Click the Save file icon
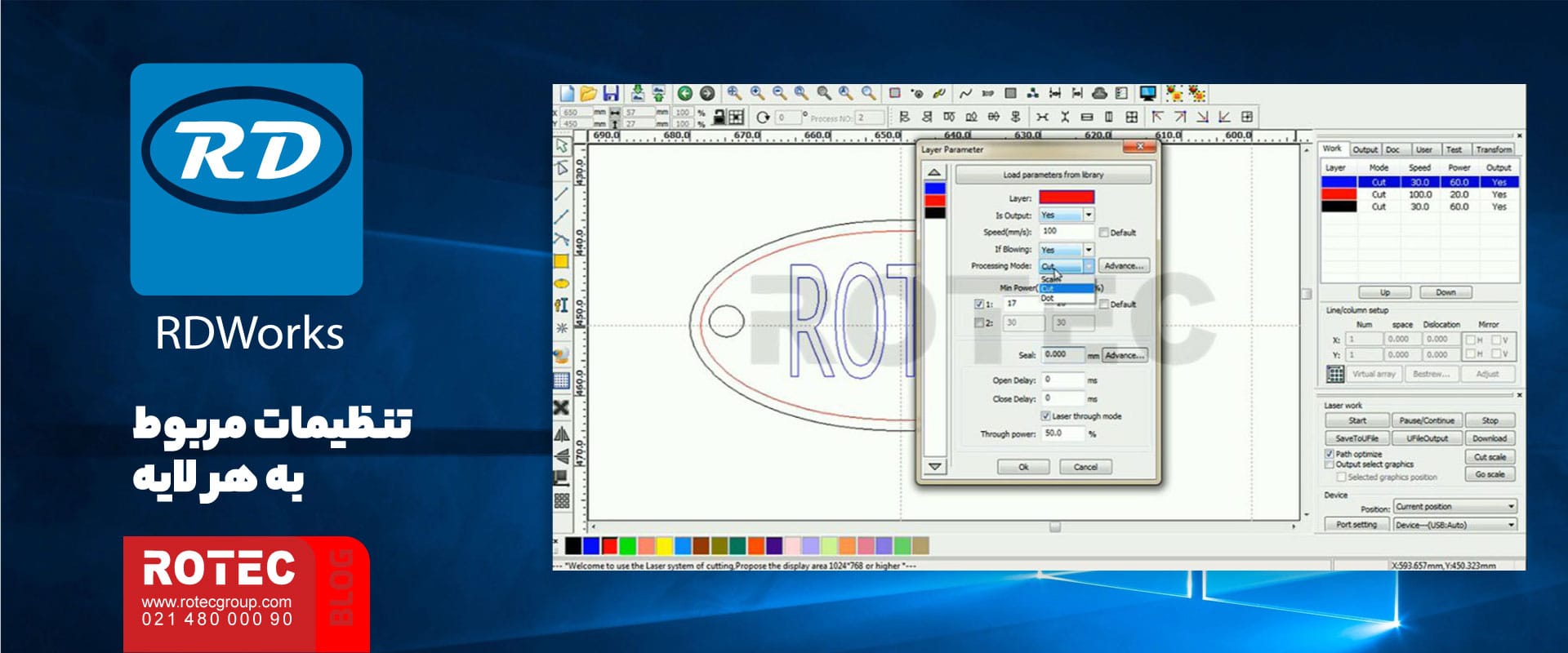Screen dimensions: 1568x653 click(611, 94)
